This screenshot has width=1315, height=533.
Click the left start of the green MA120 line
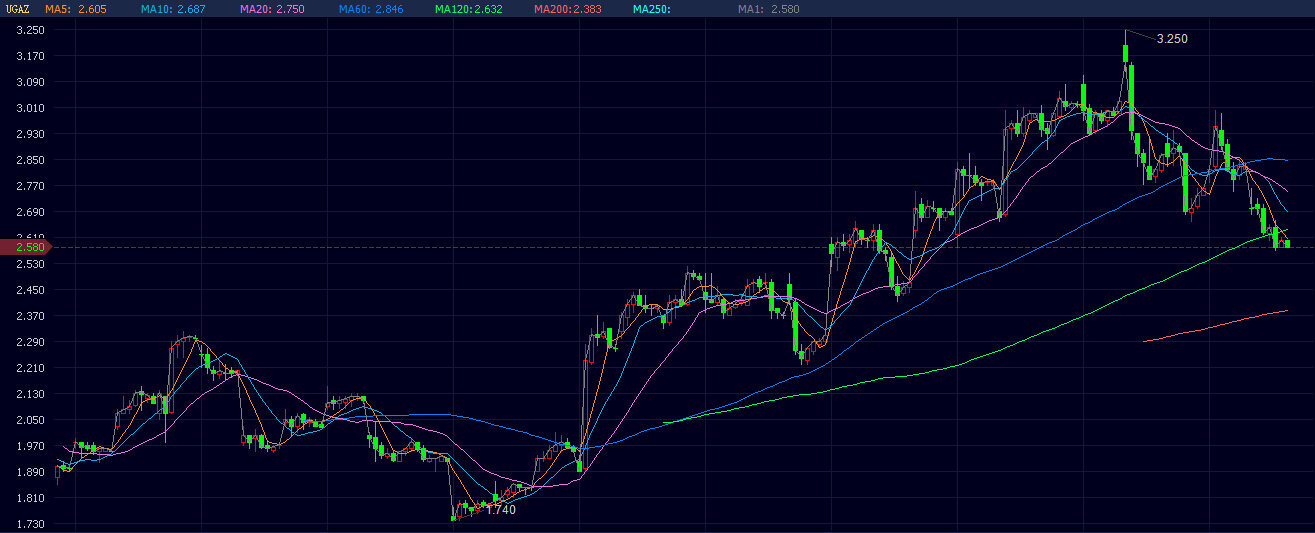[x=665, y=422]
